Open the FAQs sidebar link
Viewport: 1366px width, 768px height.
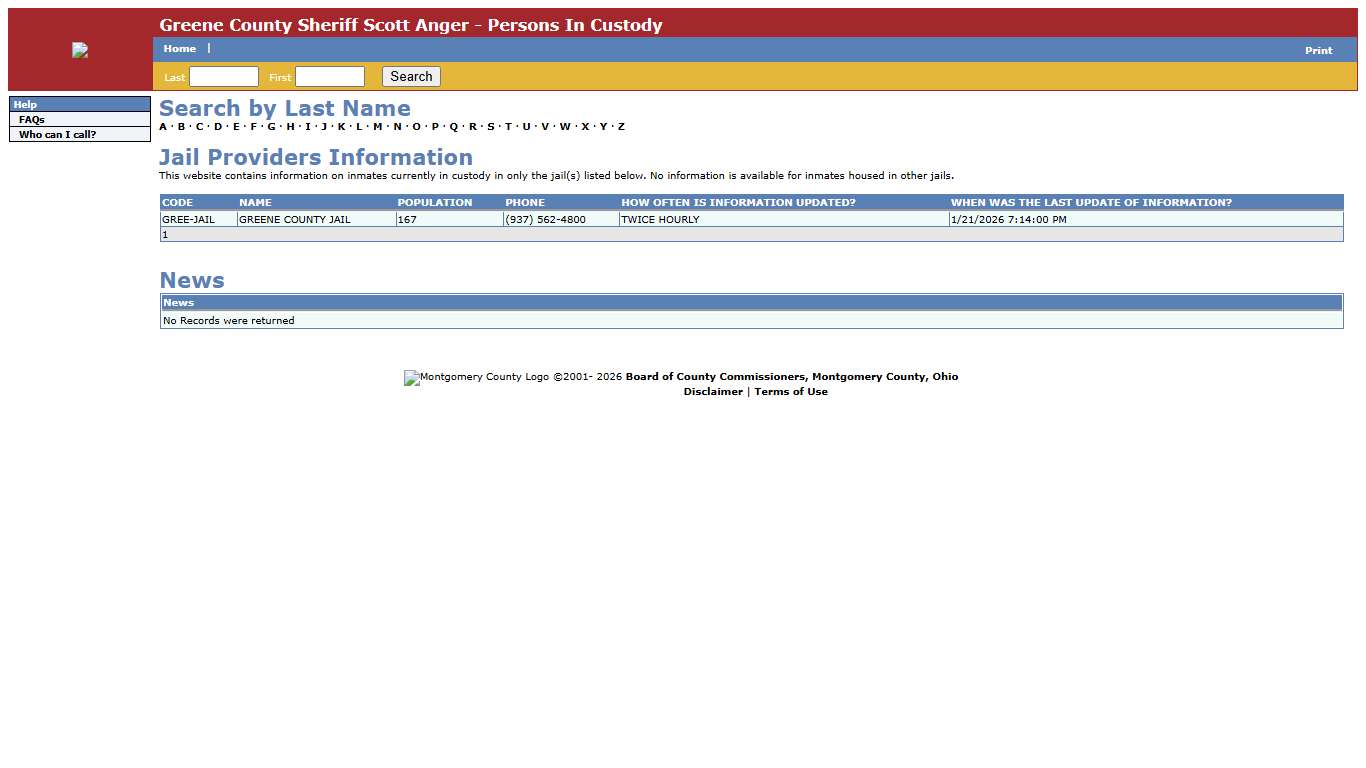[32, 119]
